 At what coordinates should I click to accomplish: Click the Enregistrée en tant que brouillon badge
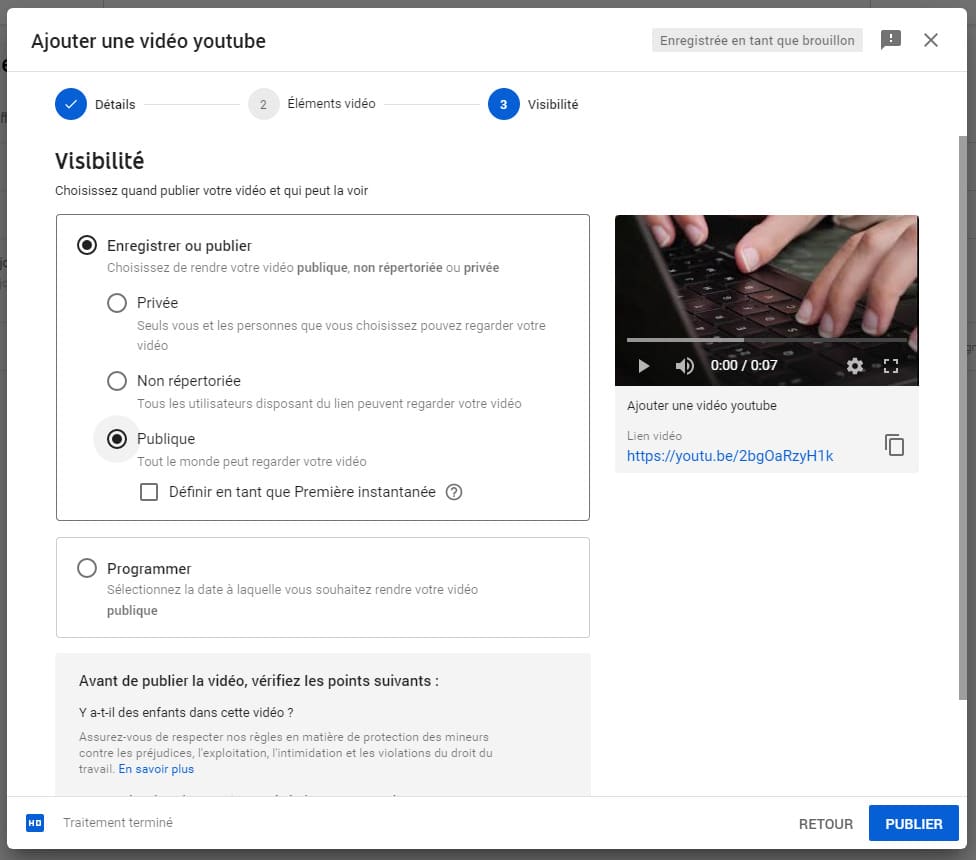coord(757,40)
